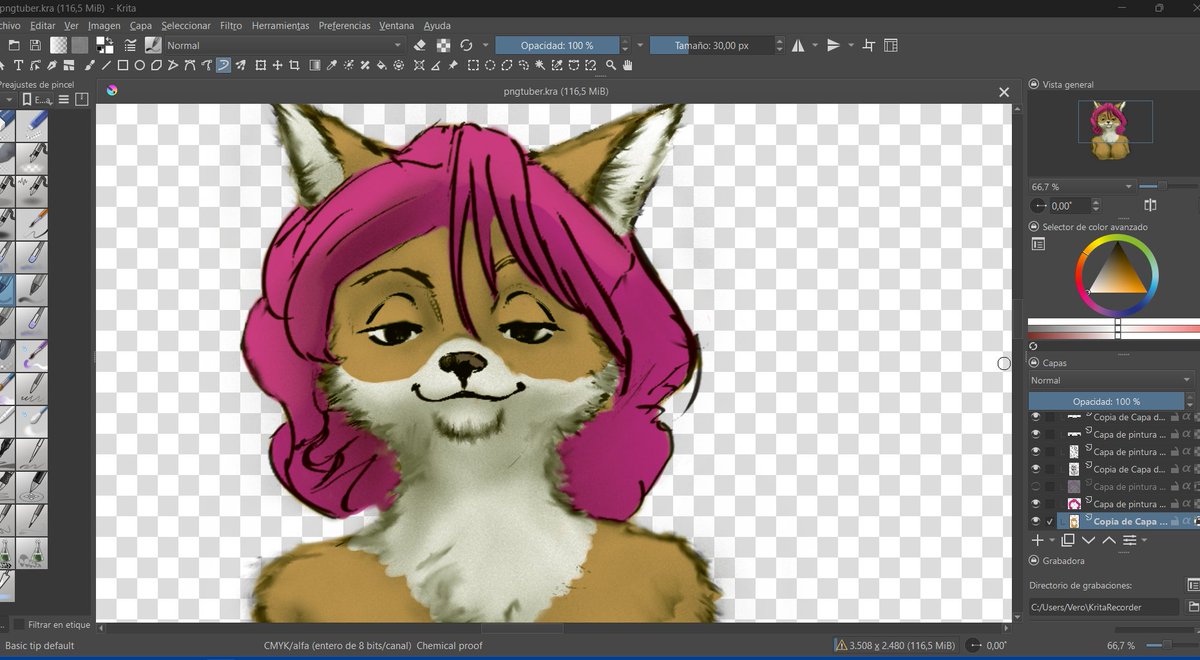Select the Freehand Brush tool

pos(90,65)
